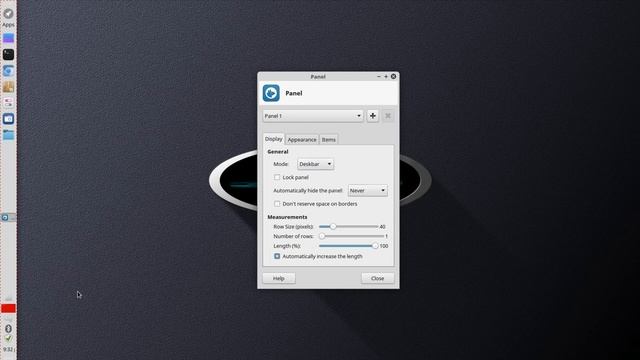Viewport: 640px width, 360px height.
Task: Click the deskbar clock
Action: tap(8, 349)
